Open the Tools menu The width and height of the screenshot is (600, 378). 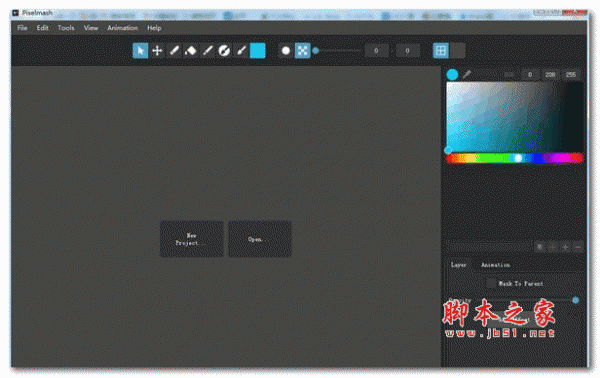click(x=66, y=28)
